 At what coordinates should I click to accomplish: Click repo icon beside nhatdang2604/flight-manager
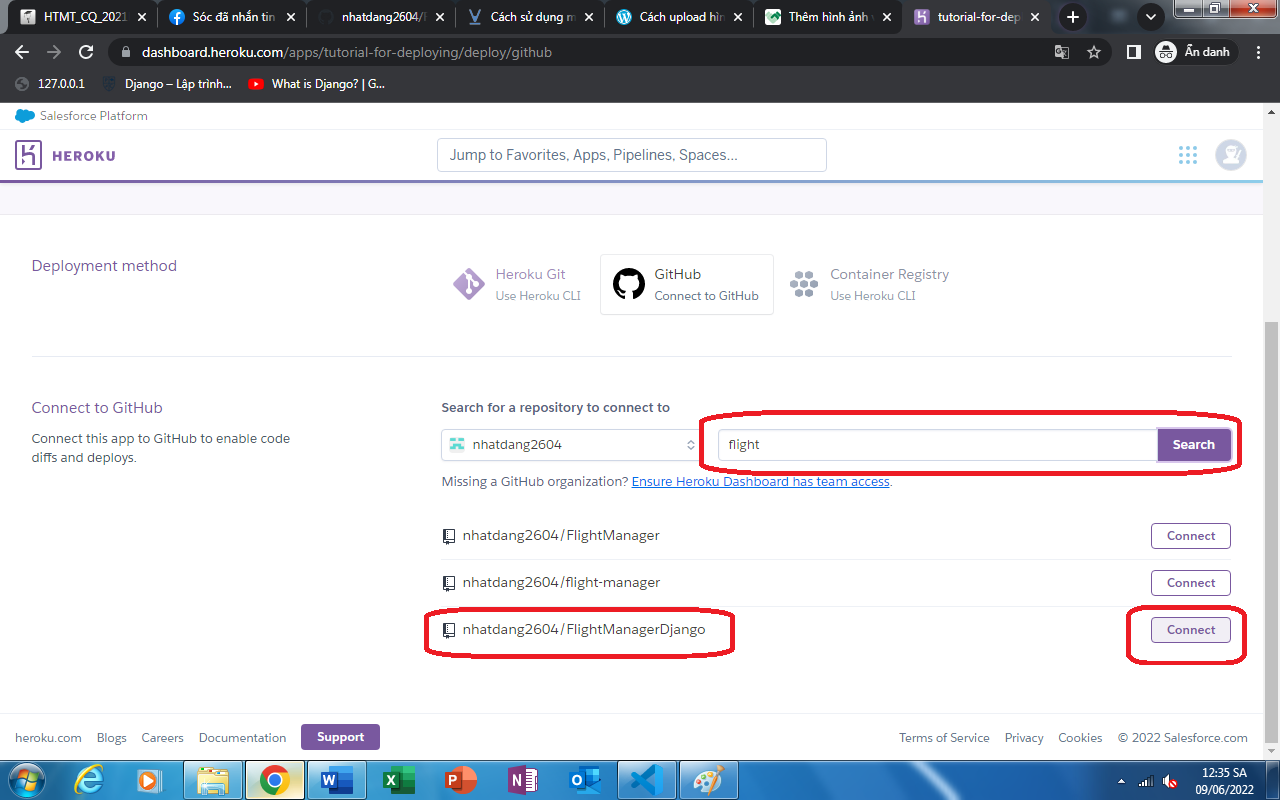(449, 583)
